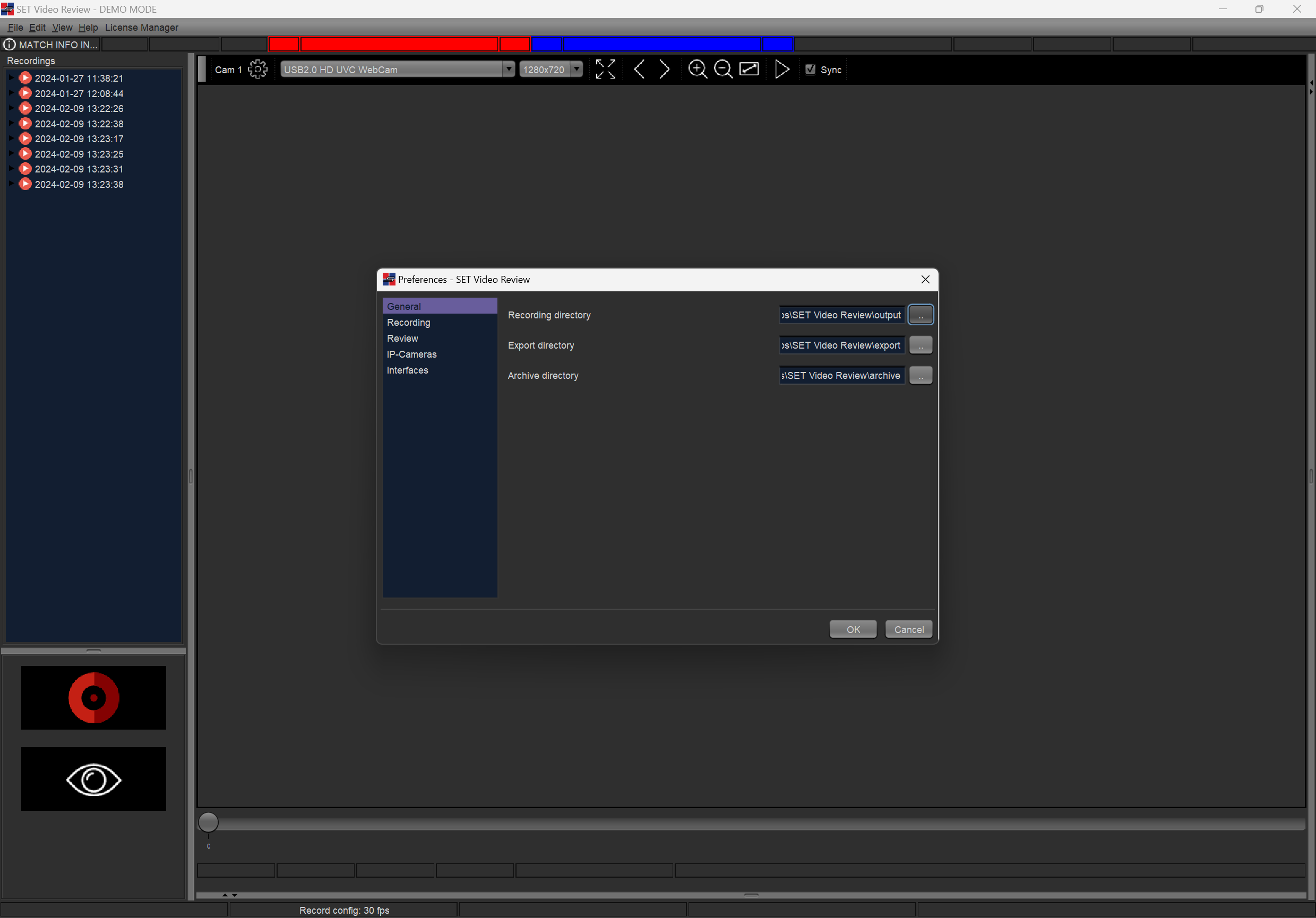Screen dimensions: 1316x918
Task: Click the previous frame left arrow
Action: click(639, 70)
